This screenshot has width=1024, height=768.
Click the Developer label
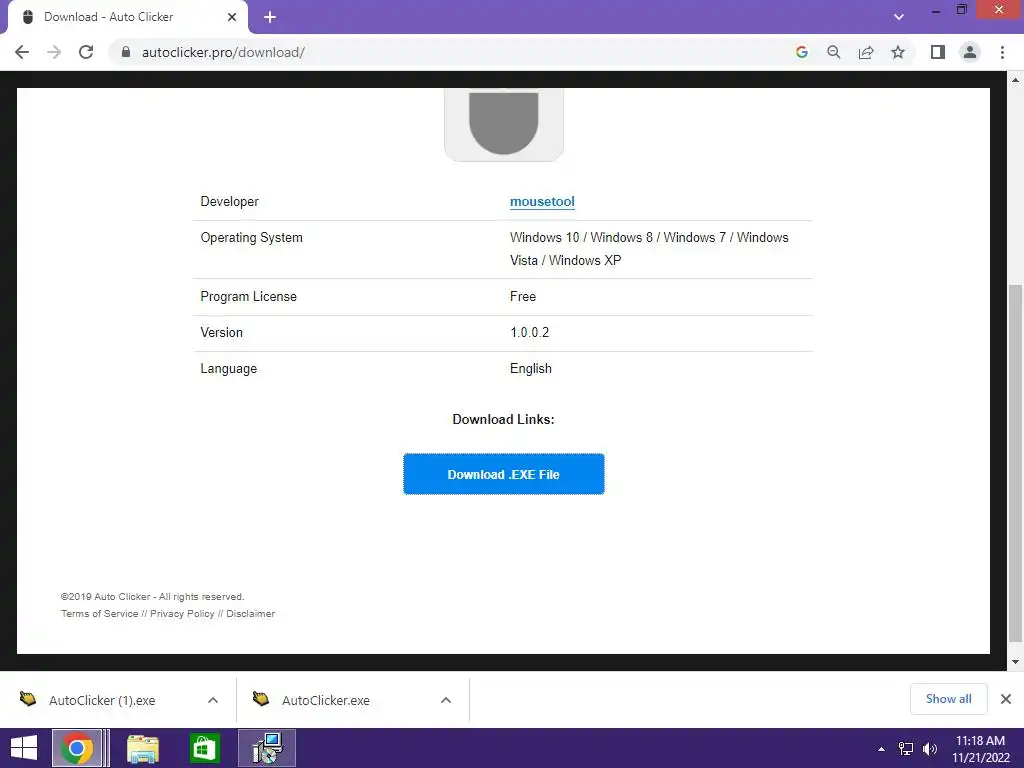(229, 202)
